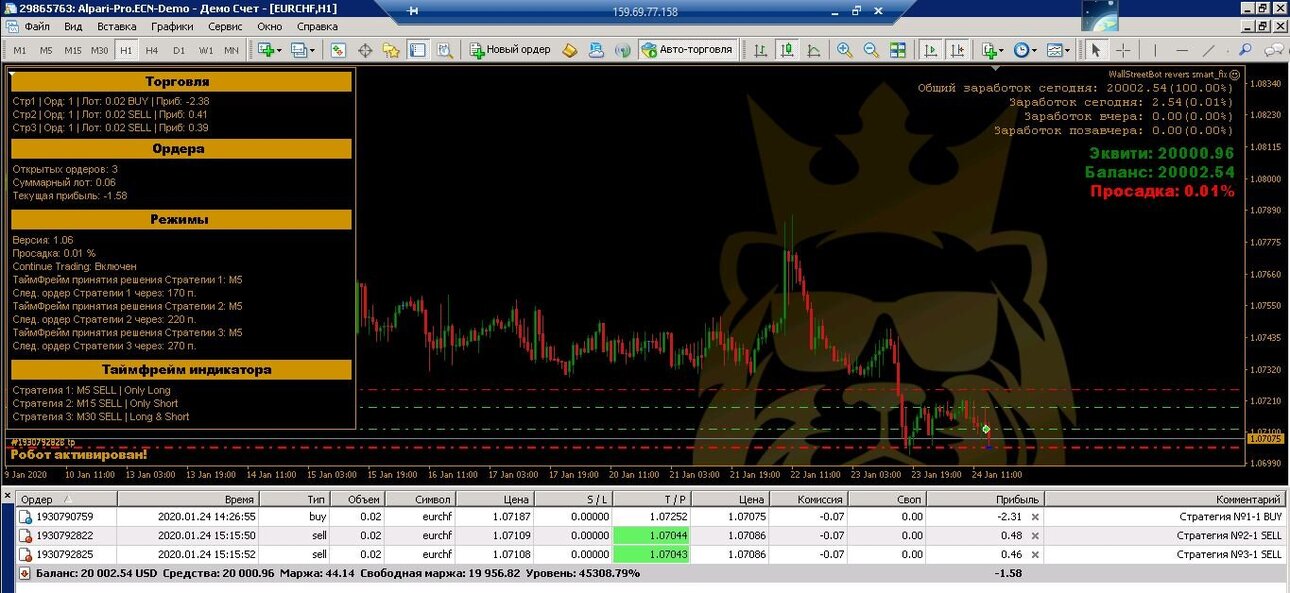Click the Эквити: 20000.96 label on the chart

click(1161, 153)
